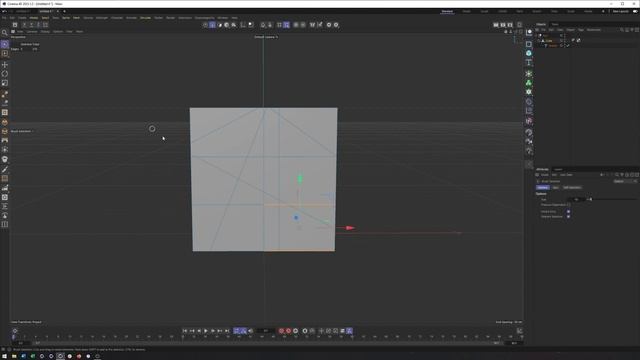Open the Soft Selection tab in Attributes

(x=572, y=188)
